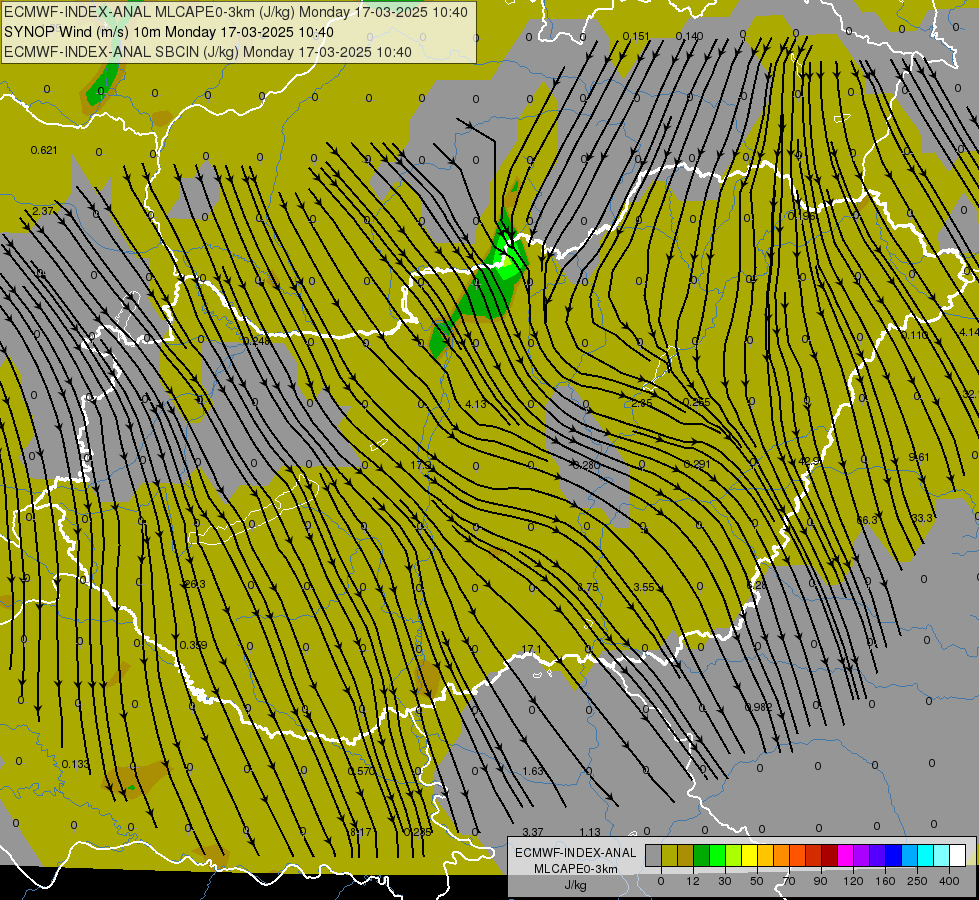Select the cyan legend swatch
Viewport: 979px width, 900px height.
coord(925,855)
